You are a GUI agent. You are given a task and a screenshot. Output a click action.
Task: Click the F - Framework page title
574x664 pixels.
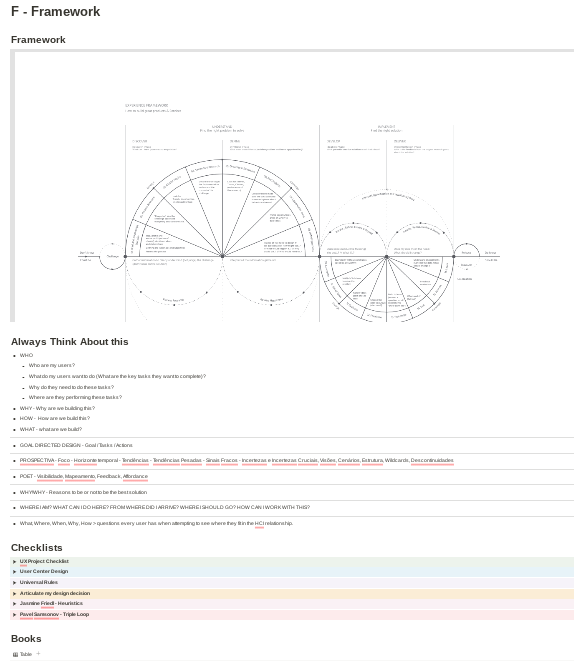55,11
